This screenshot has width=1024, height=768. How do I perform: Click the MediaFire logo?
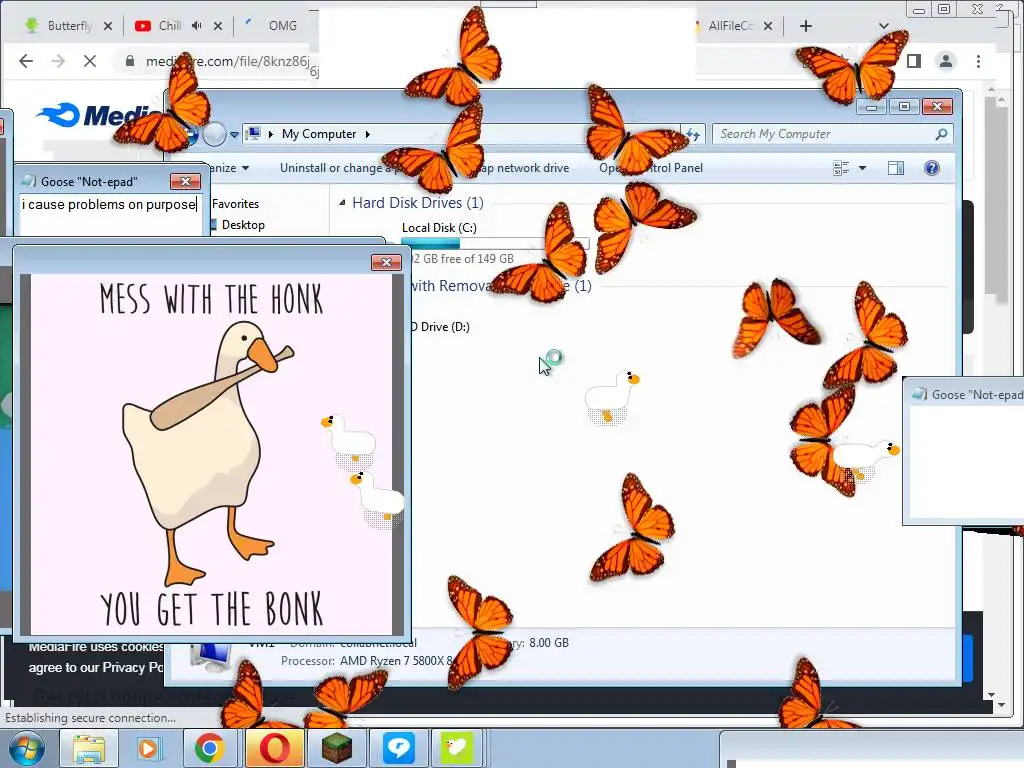[x=99, y=116]
